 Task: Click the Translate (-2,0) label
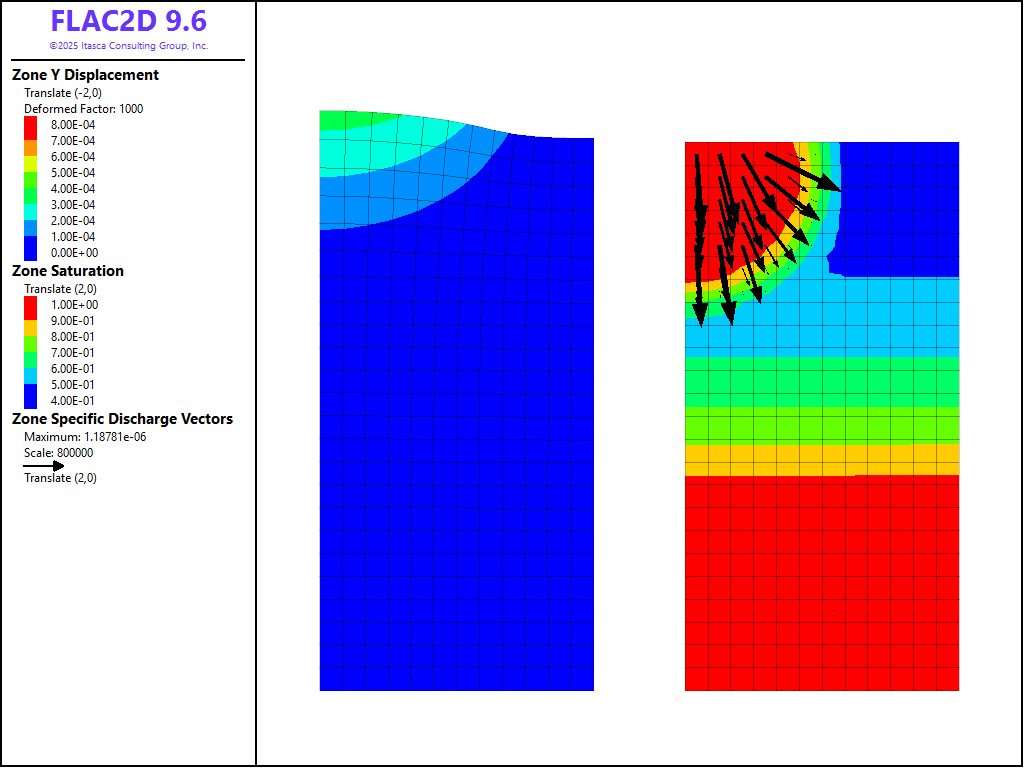pos(62,93)
